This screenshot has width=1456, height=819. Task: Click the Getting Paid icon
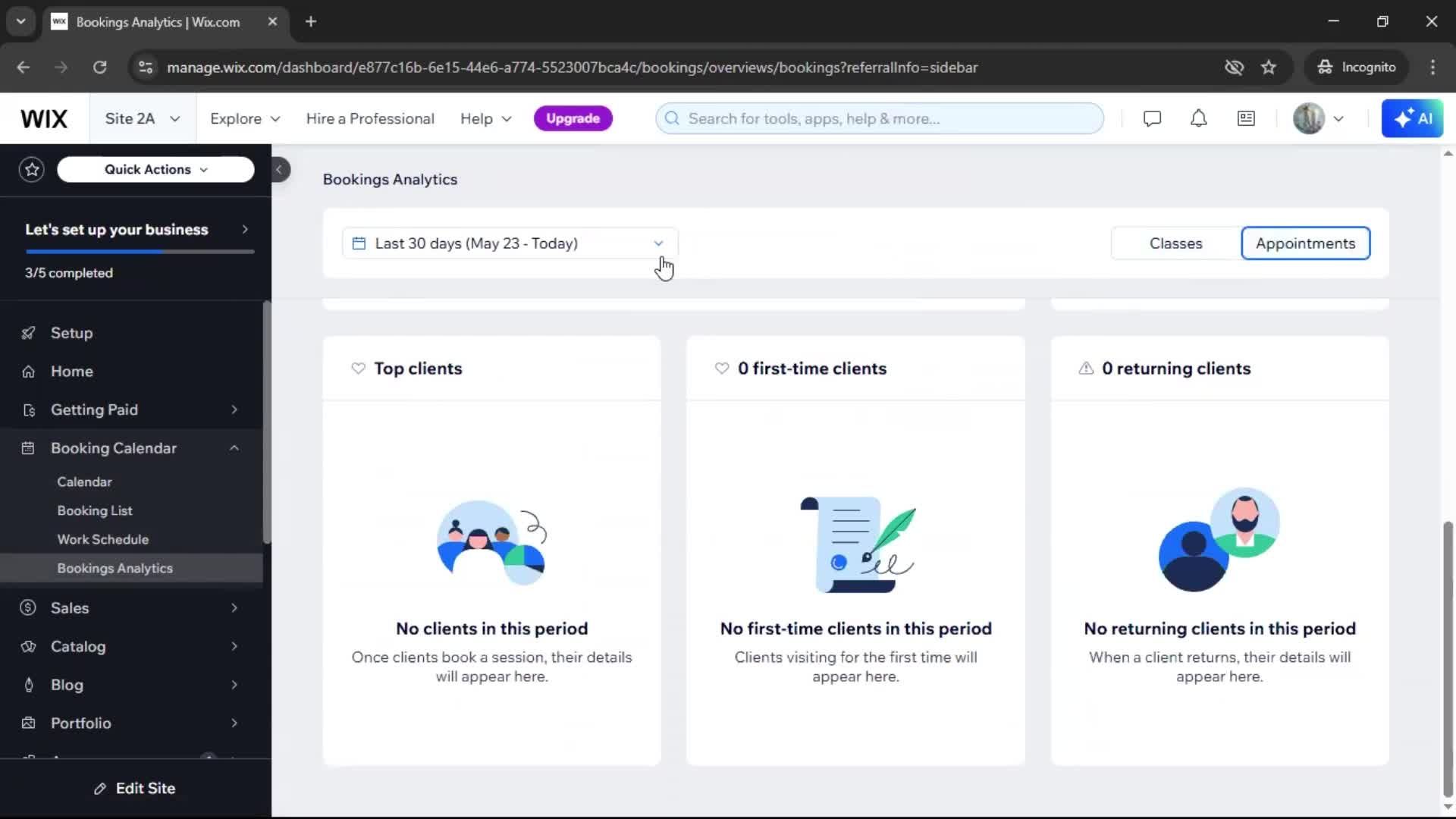[x=28, y=410]
